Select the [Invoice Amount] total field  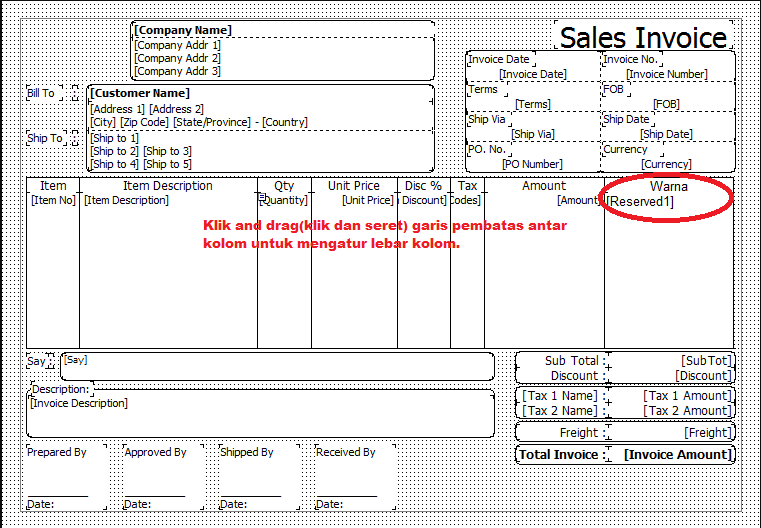pos(677,455)
